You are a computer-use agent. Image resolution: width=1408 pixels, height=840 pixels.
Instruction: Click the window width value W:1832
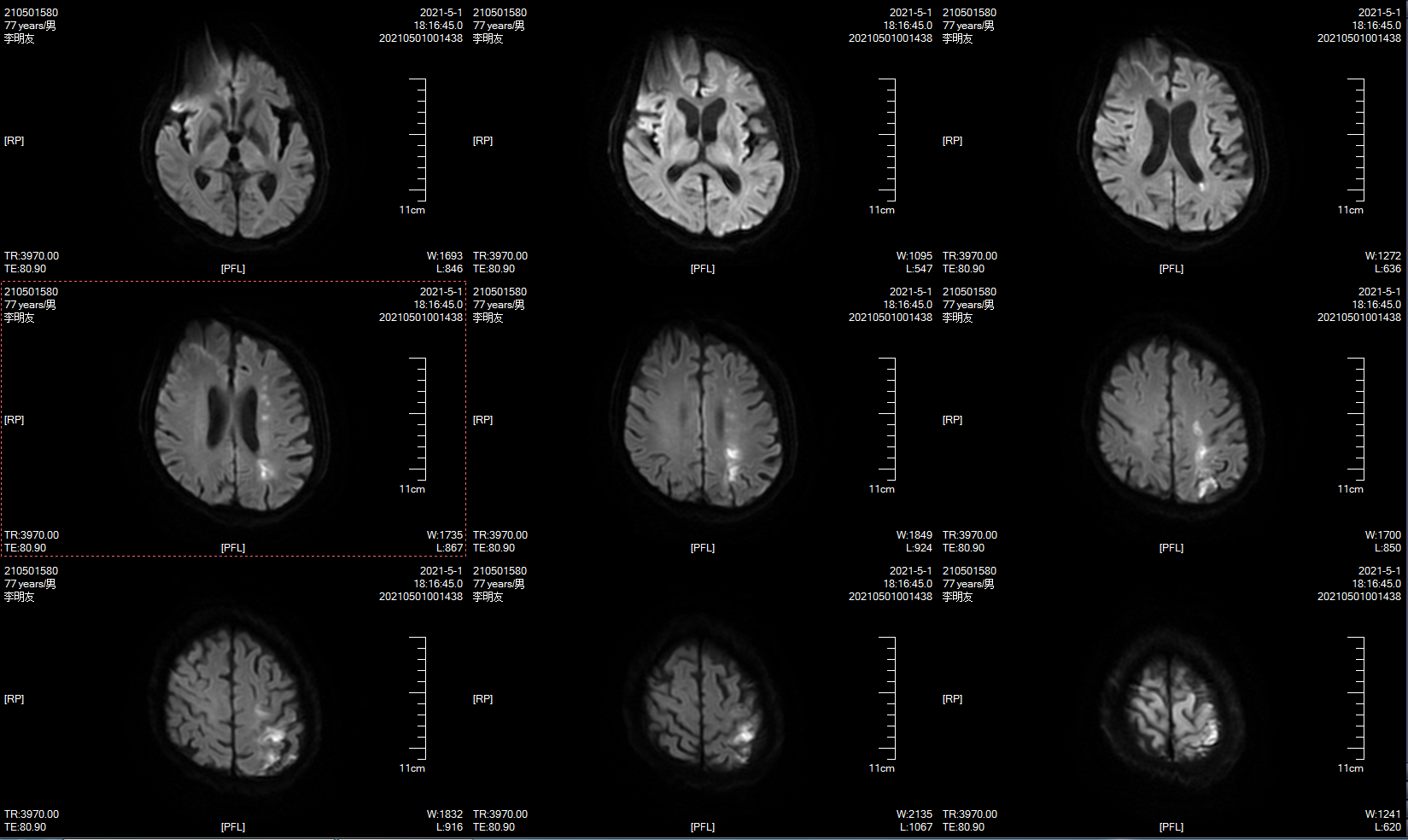[444, 814]
